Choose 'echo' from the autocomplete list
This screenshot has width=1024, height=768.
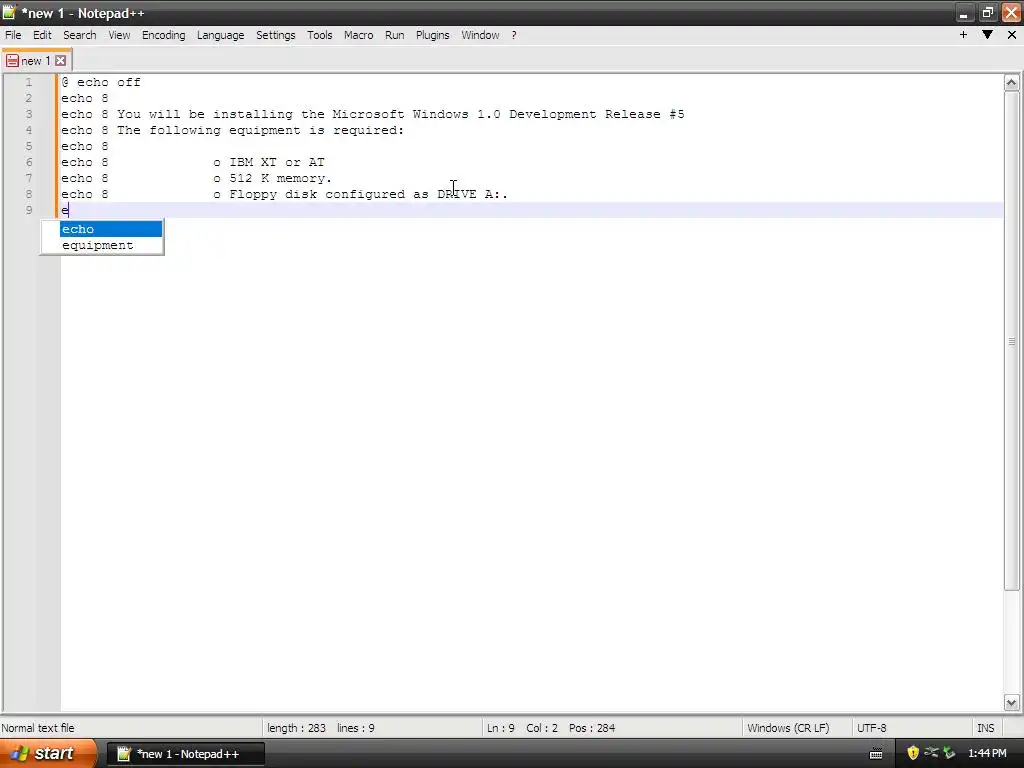pyautogui.click(x=111, y=229)
